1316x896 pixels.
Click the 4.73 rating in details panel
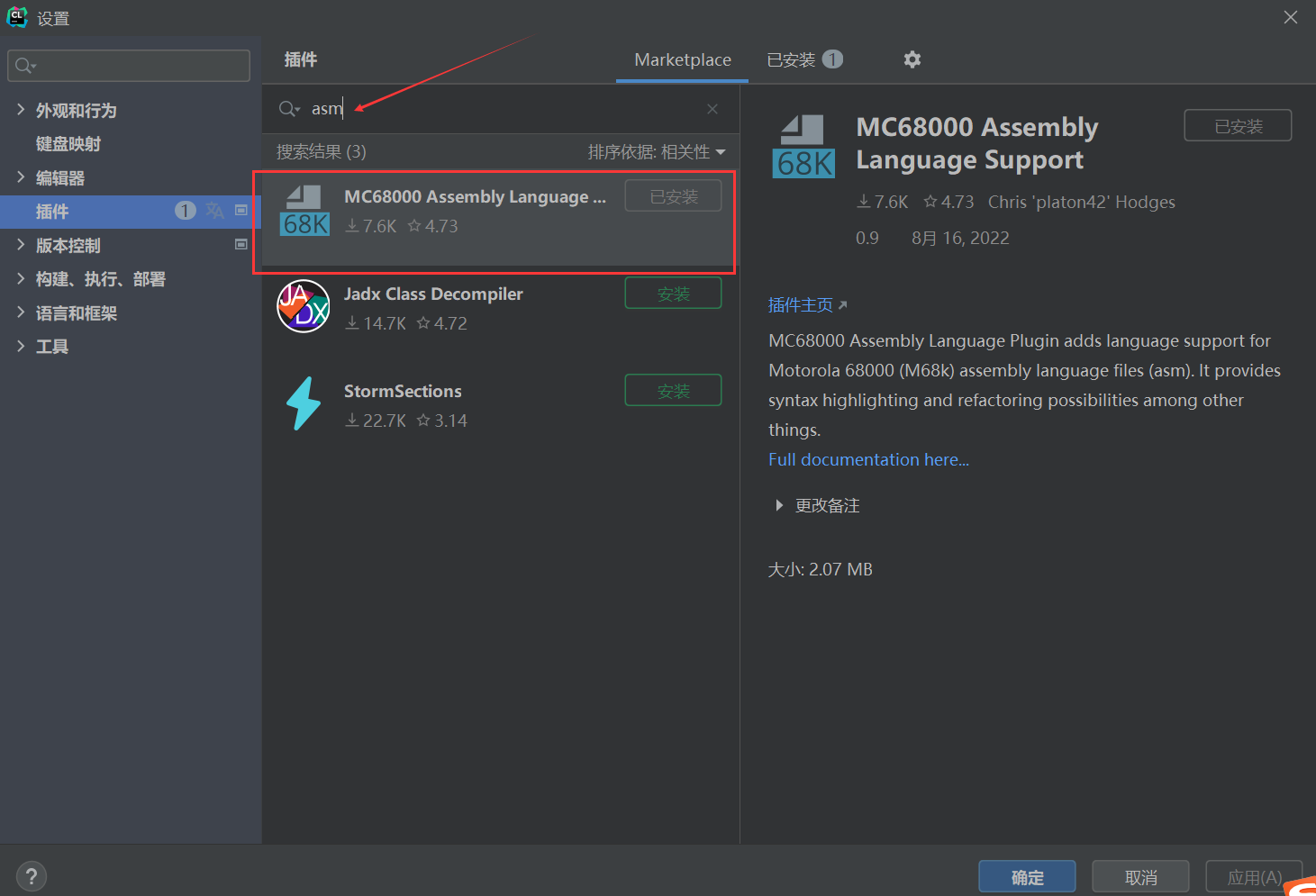point(948,202)
